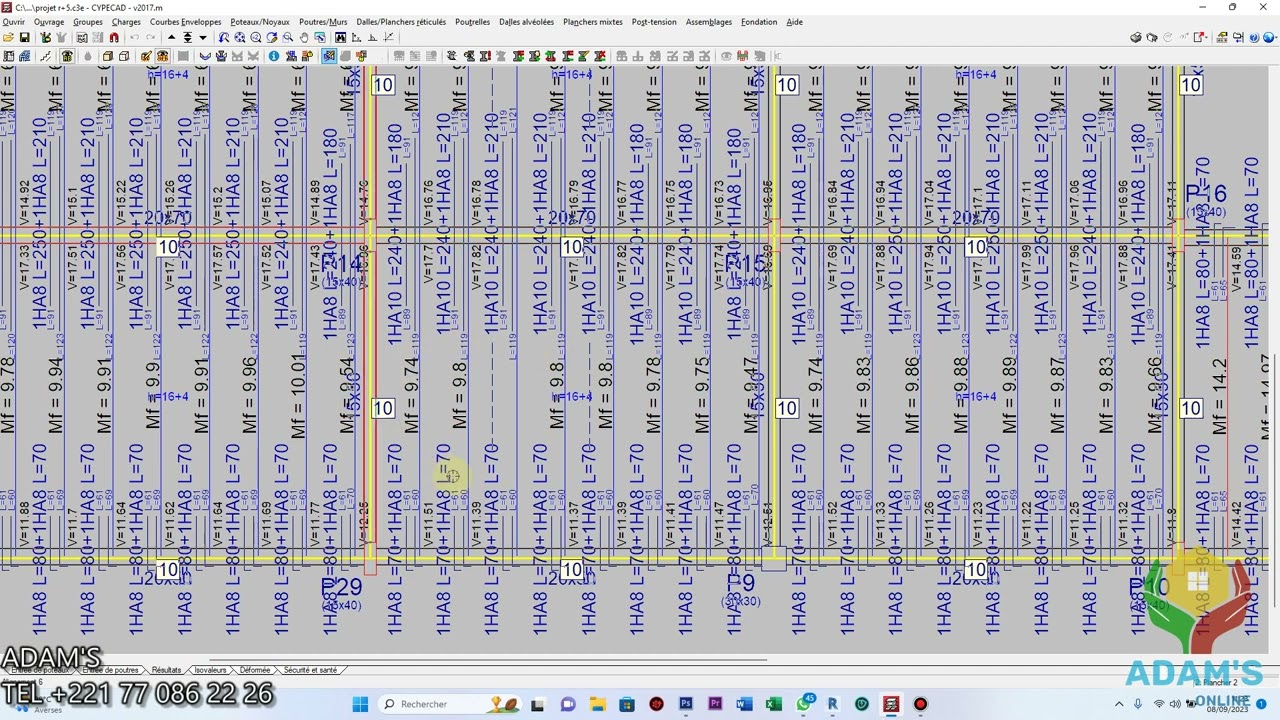The height and width of the screenshot is (720, 1280).
Task: Click the go-to-floor icon between the arrows
Action: [x=187, y=37]
